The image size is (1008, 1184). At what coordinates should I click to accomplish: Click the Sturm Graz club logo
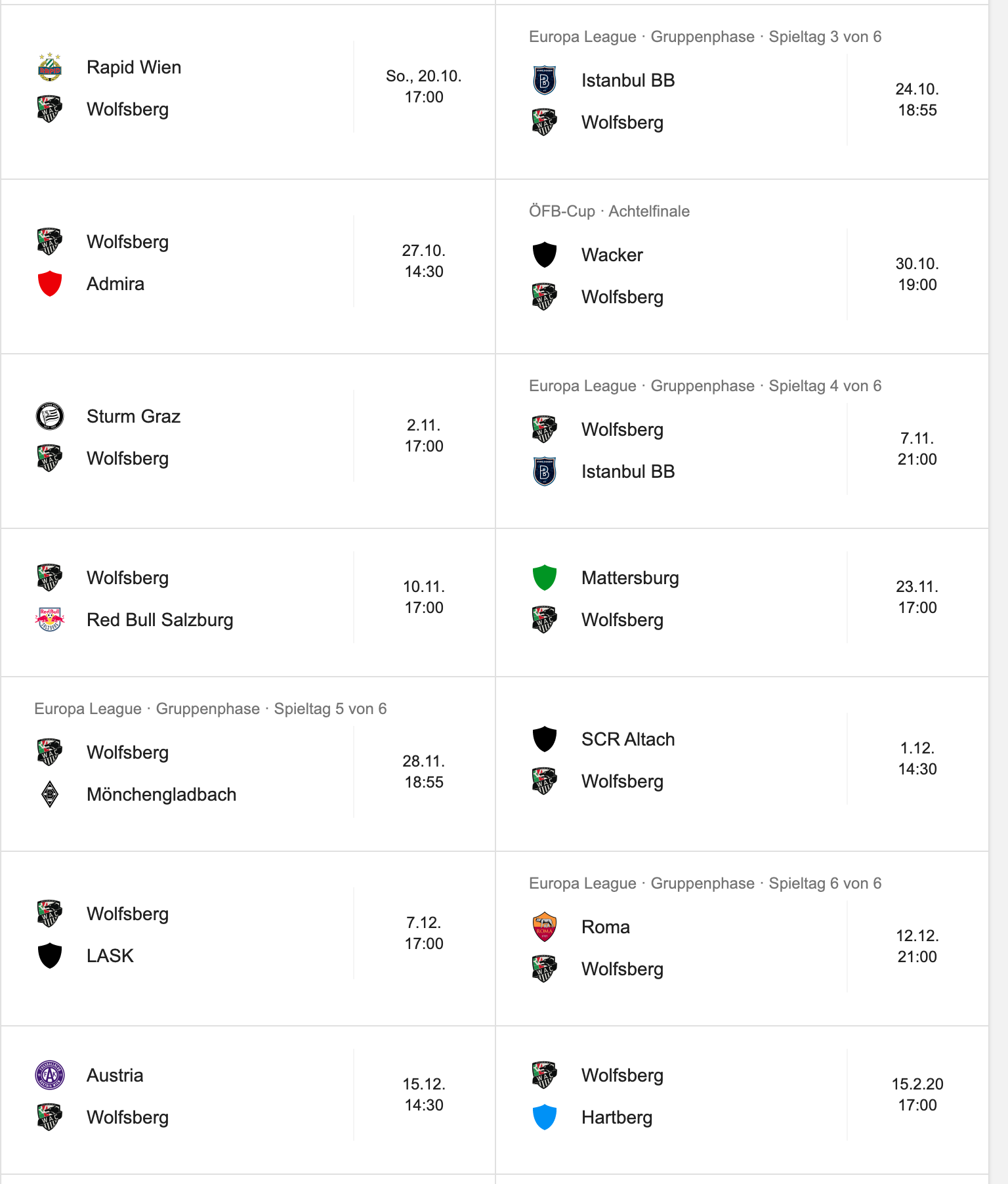coord(50,416)
